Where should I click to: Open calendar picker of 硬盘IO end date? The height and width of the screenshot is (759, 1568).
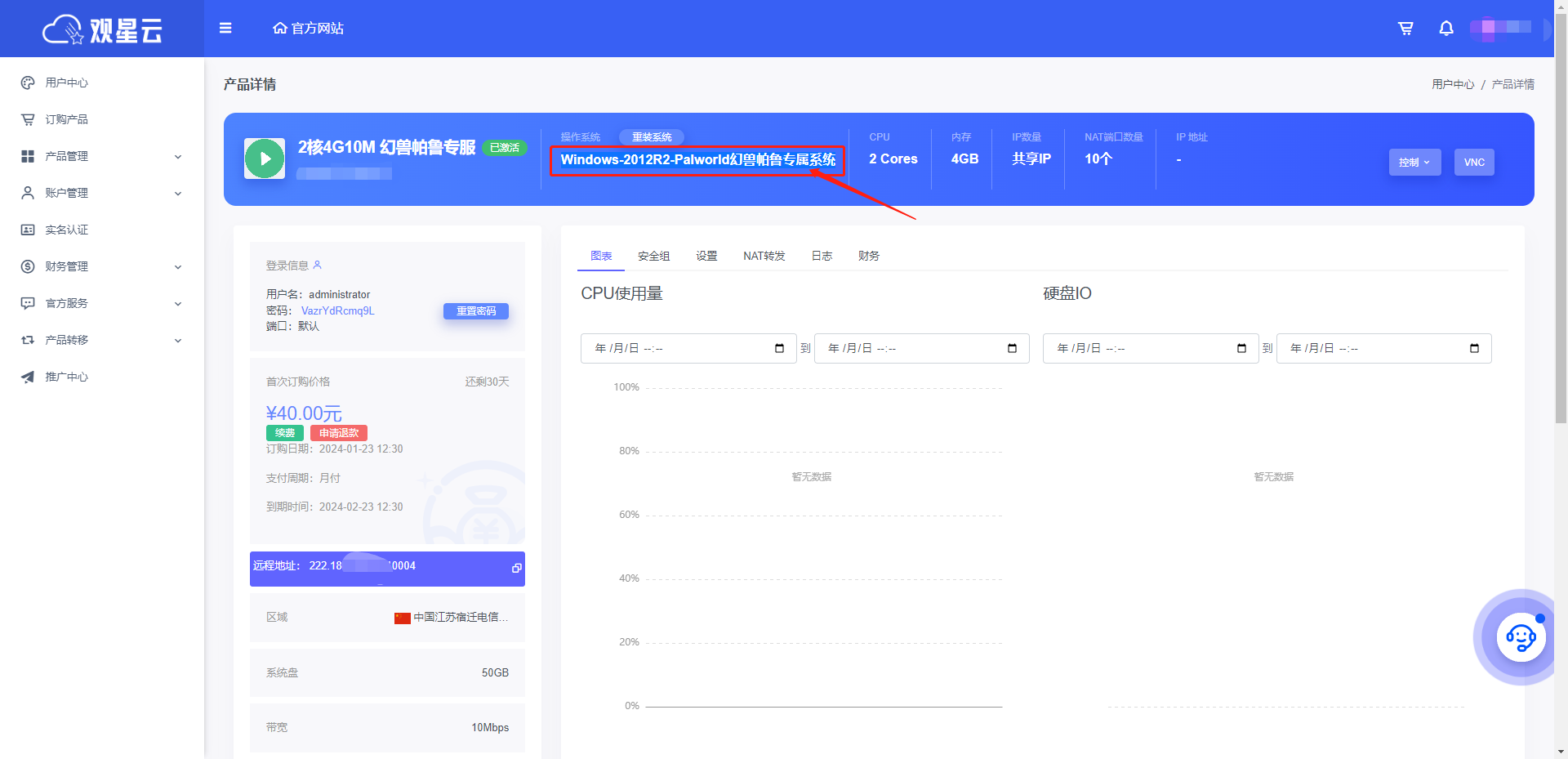(1474, 348)
